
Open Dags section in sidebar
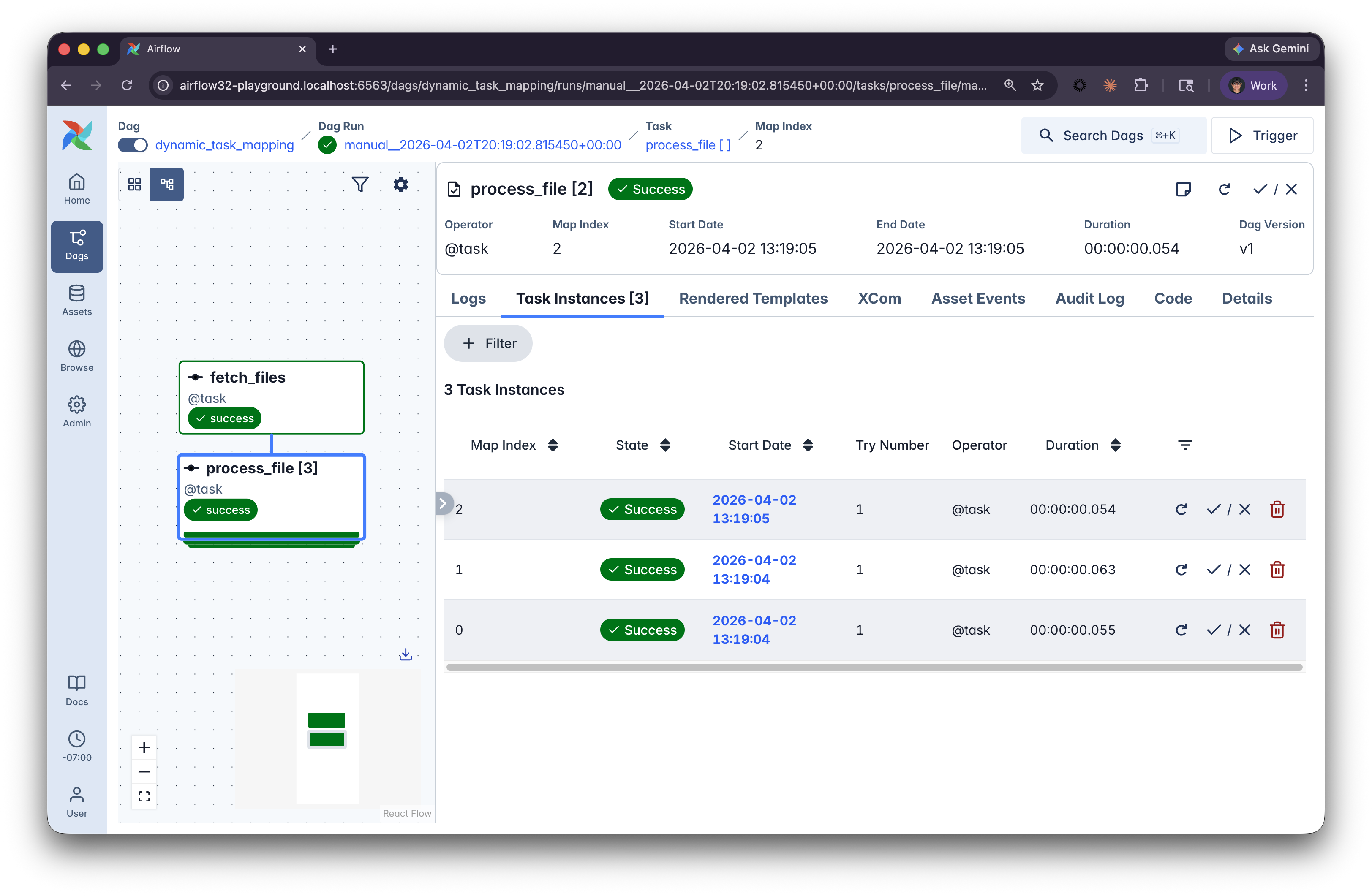tap(77, 246)
